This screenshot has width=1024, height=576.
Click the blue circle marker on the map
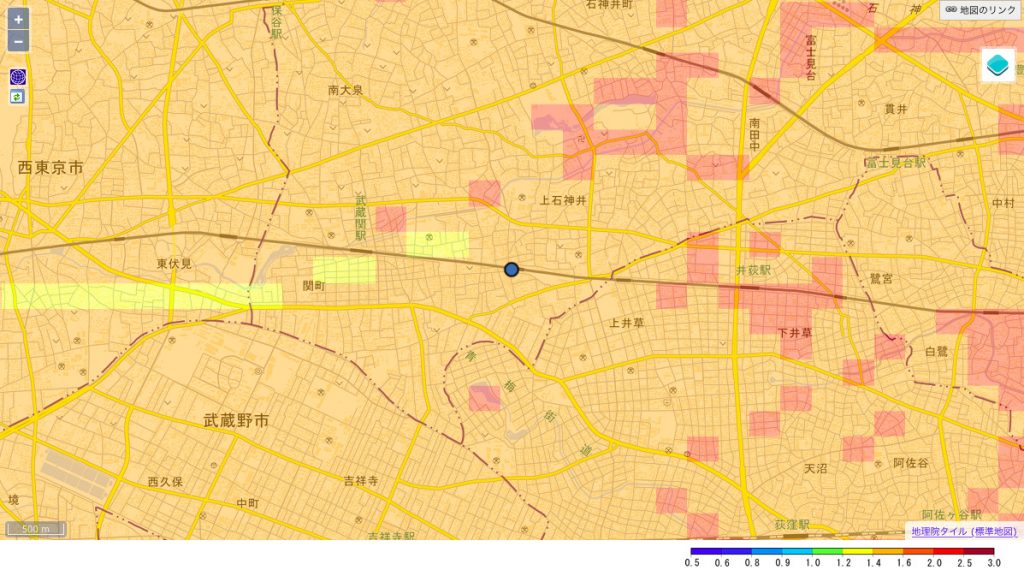pyautogui.click(x=512, y=269)
